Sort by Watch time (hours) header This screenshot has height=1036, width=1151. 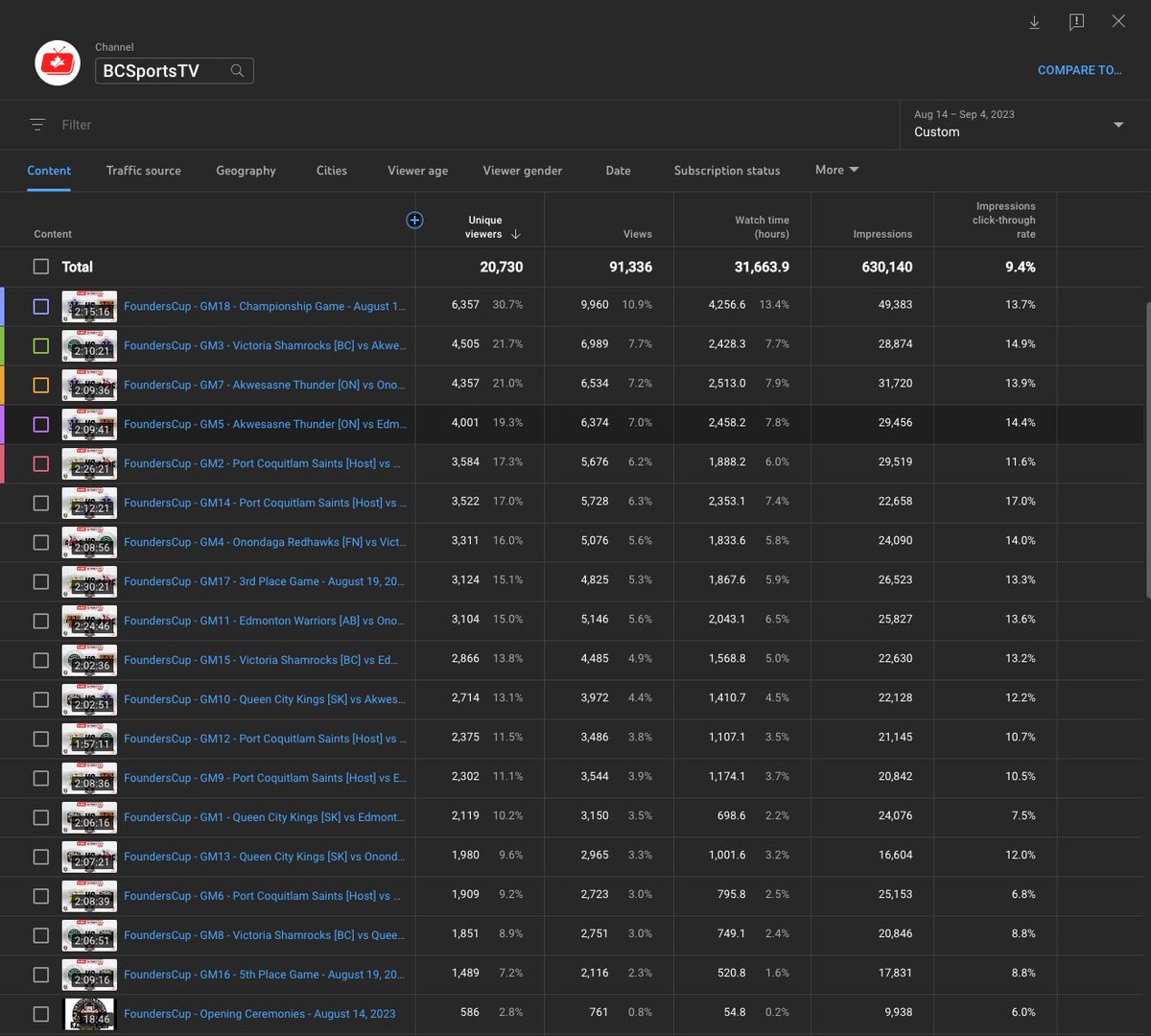[x=762, y=227]
